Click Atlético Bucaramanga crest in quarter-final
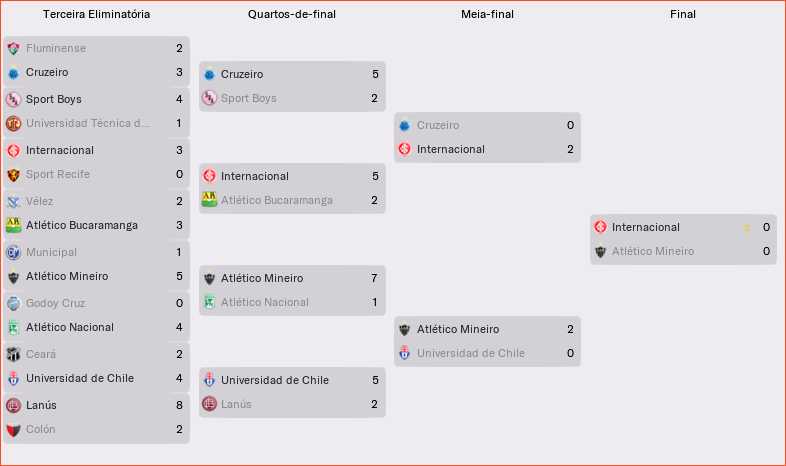This screenshot has height=466, width=786. point(209,200)
